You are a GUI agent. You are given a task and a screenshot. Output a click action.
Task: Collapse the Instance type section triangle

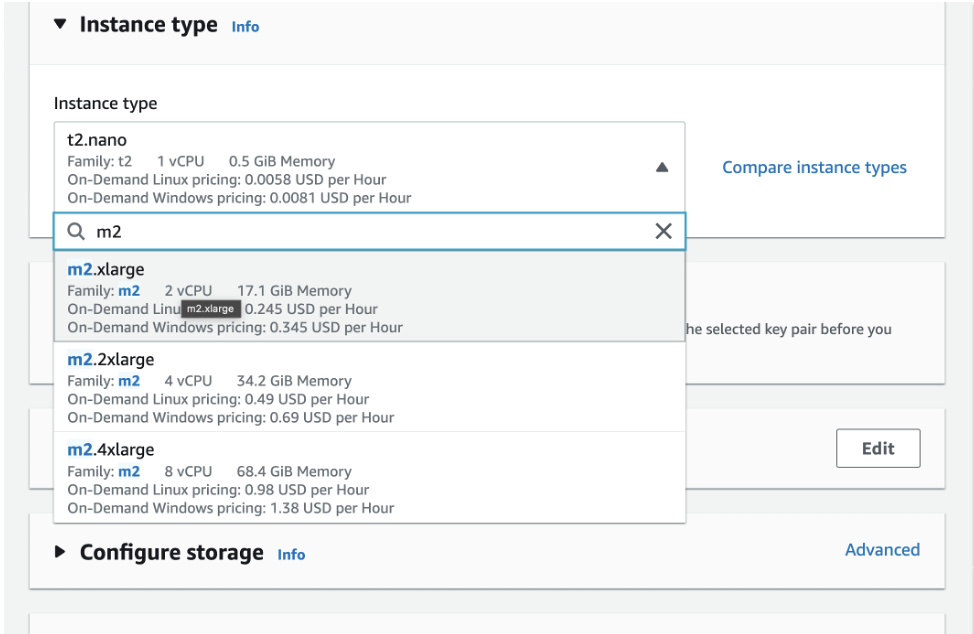point(60,24)
